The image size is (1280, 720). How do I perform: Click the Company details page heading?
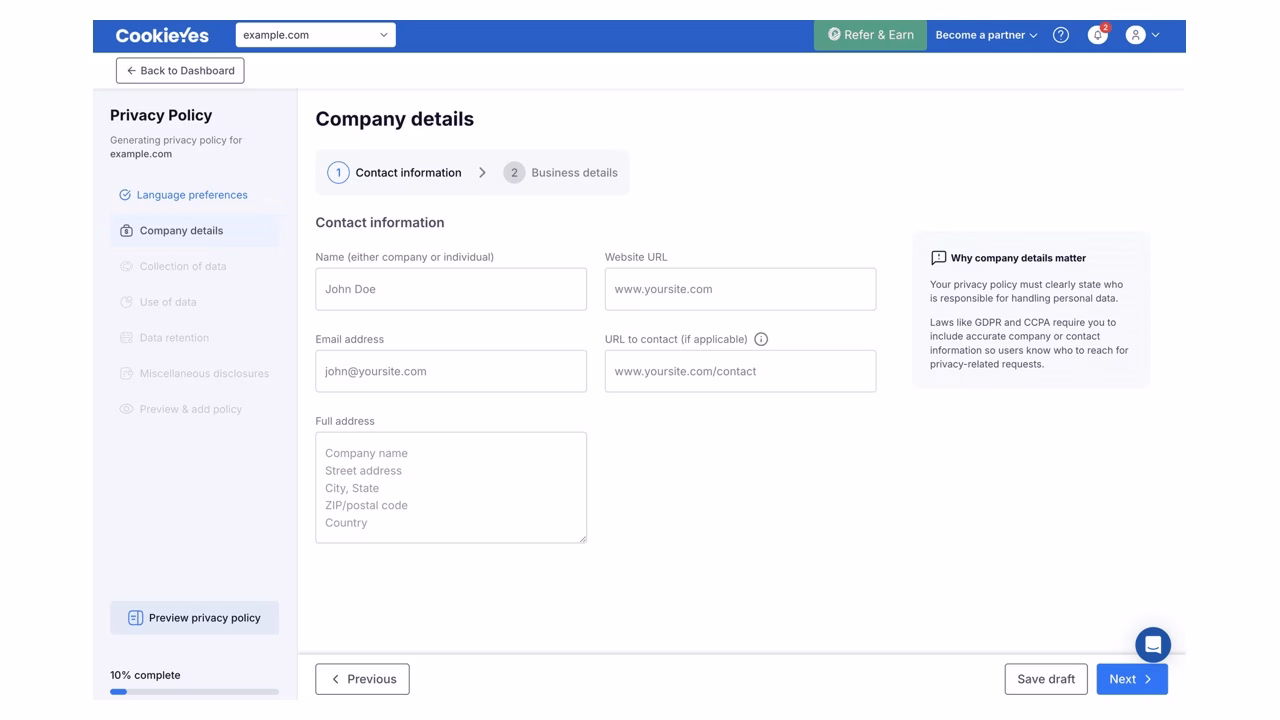coord(395,119)
